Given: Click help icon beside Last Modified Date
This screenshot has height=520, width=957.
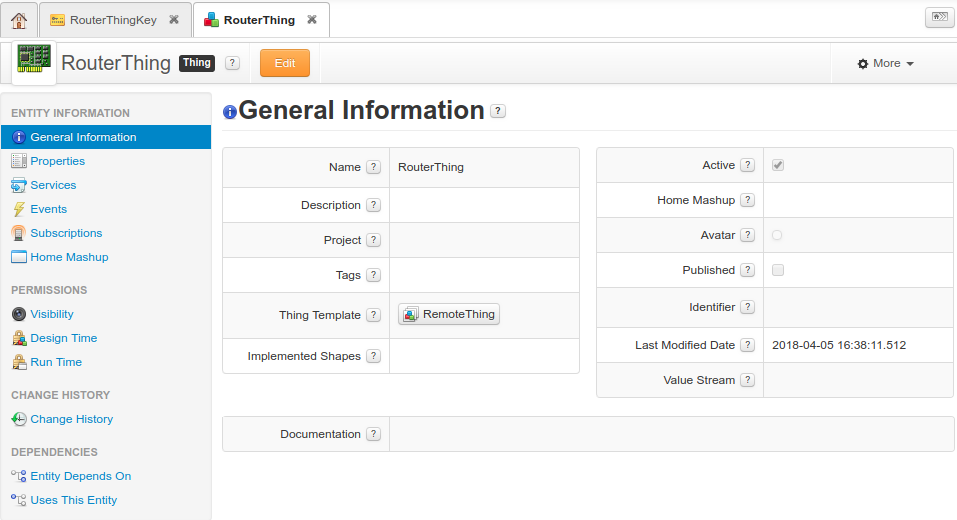Looking at the screenshot, I should pos(747,345).
